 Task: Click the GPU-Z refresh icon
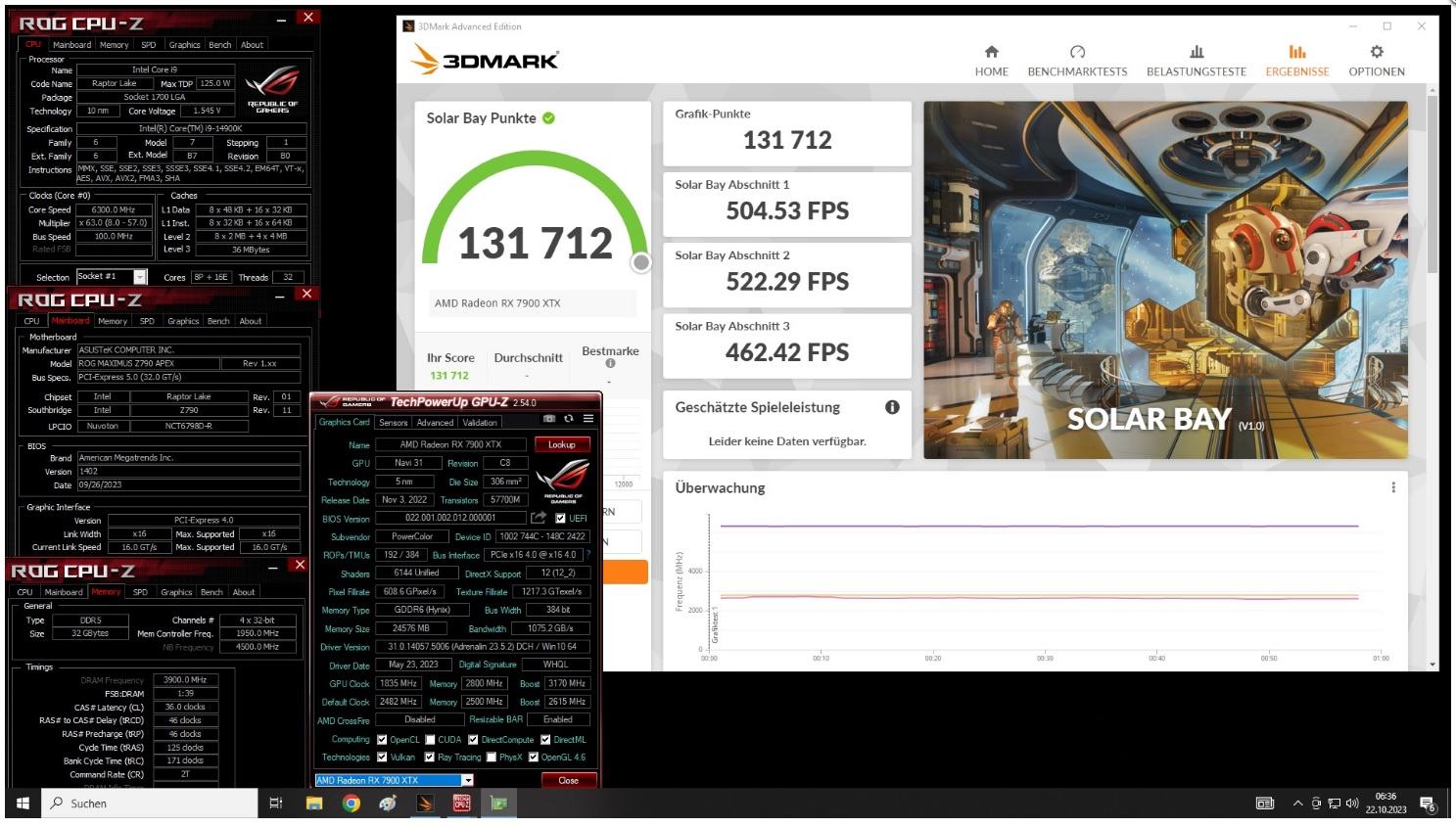coord(568,418)
